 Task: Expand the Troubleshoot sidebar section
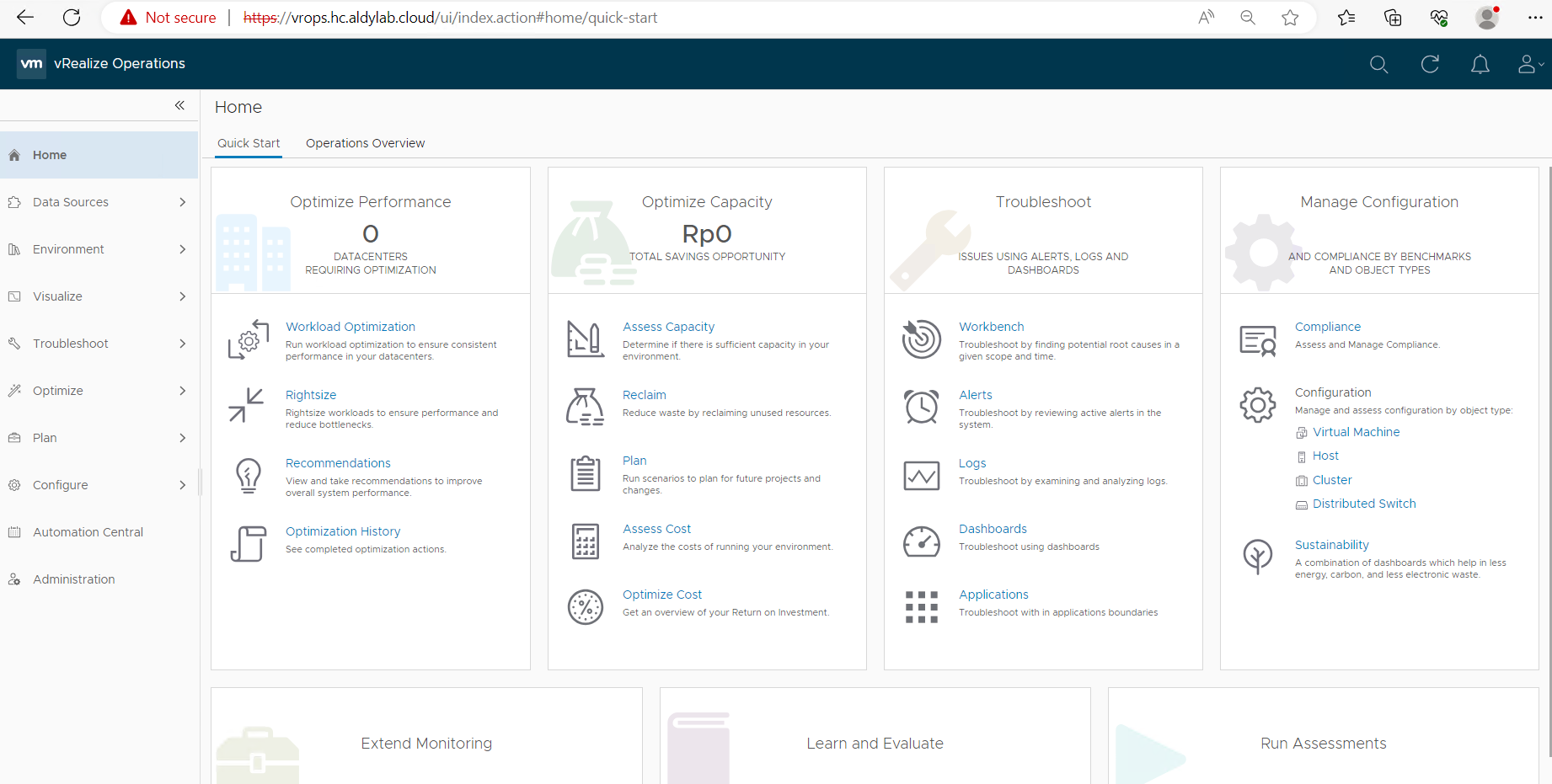(x=99, y=344)
